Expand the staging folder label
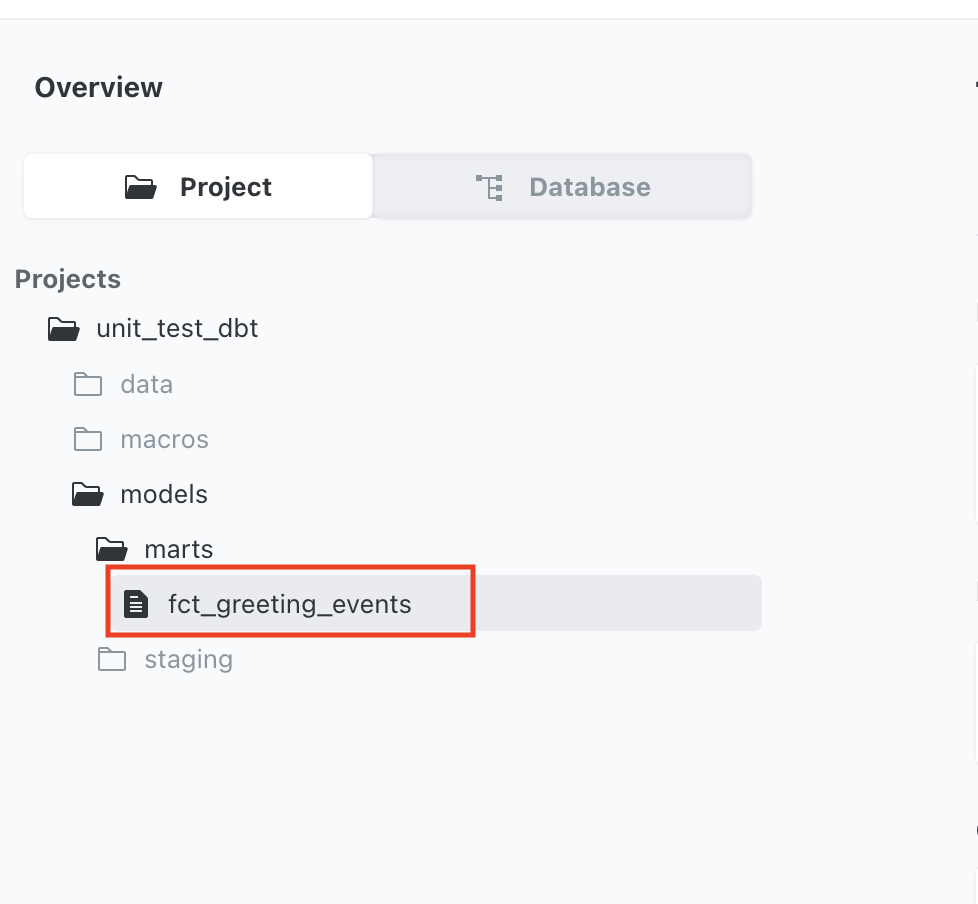The image size is (978, 904). 188,660
